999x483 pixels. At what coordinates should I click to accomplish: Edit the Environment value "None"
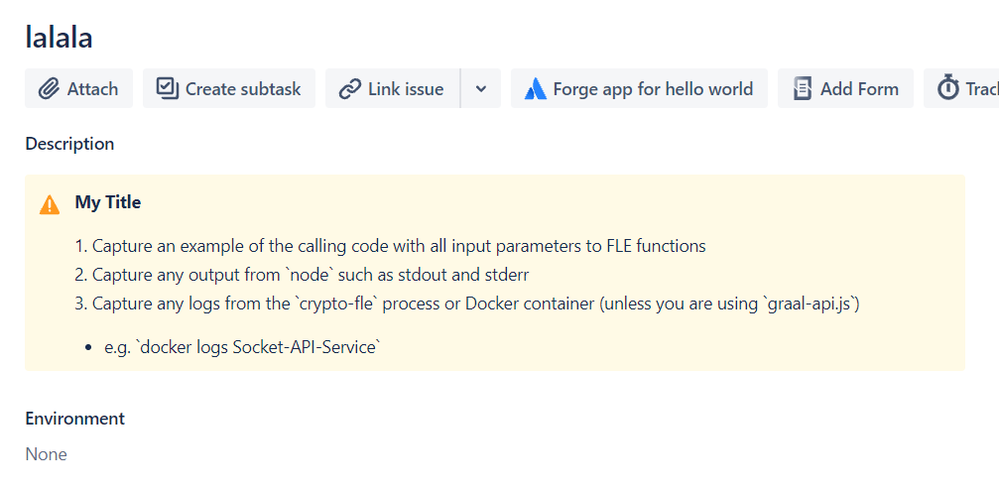coord(46,454)
